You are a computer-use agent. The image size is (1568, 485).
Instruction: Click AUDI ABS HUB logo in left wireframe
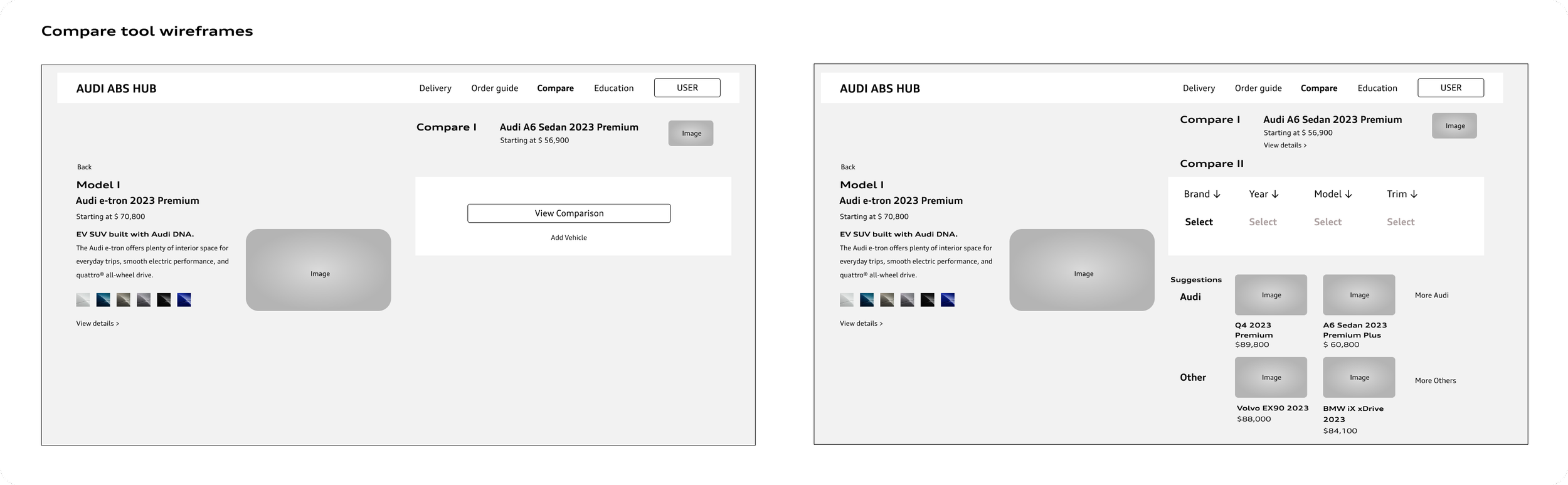pyautogui.click(x=116, y=88)
